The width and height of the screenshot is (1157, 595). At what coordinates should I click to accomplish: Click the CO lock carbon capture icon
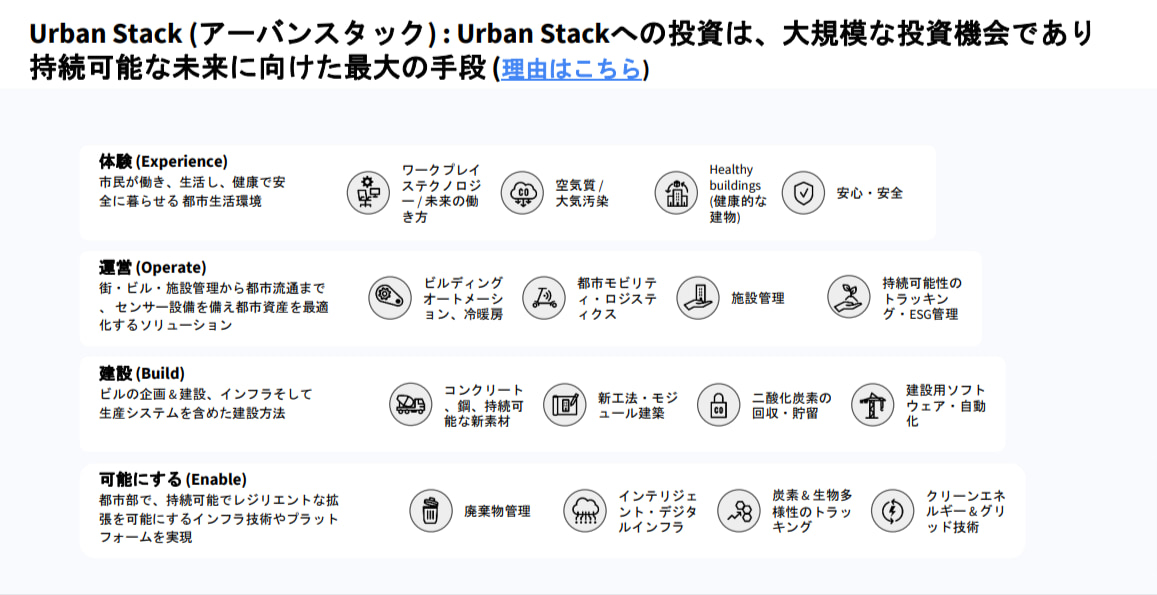pos(718,405)
